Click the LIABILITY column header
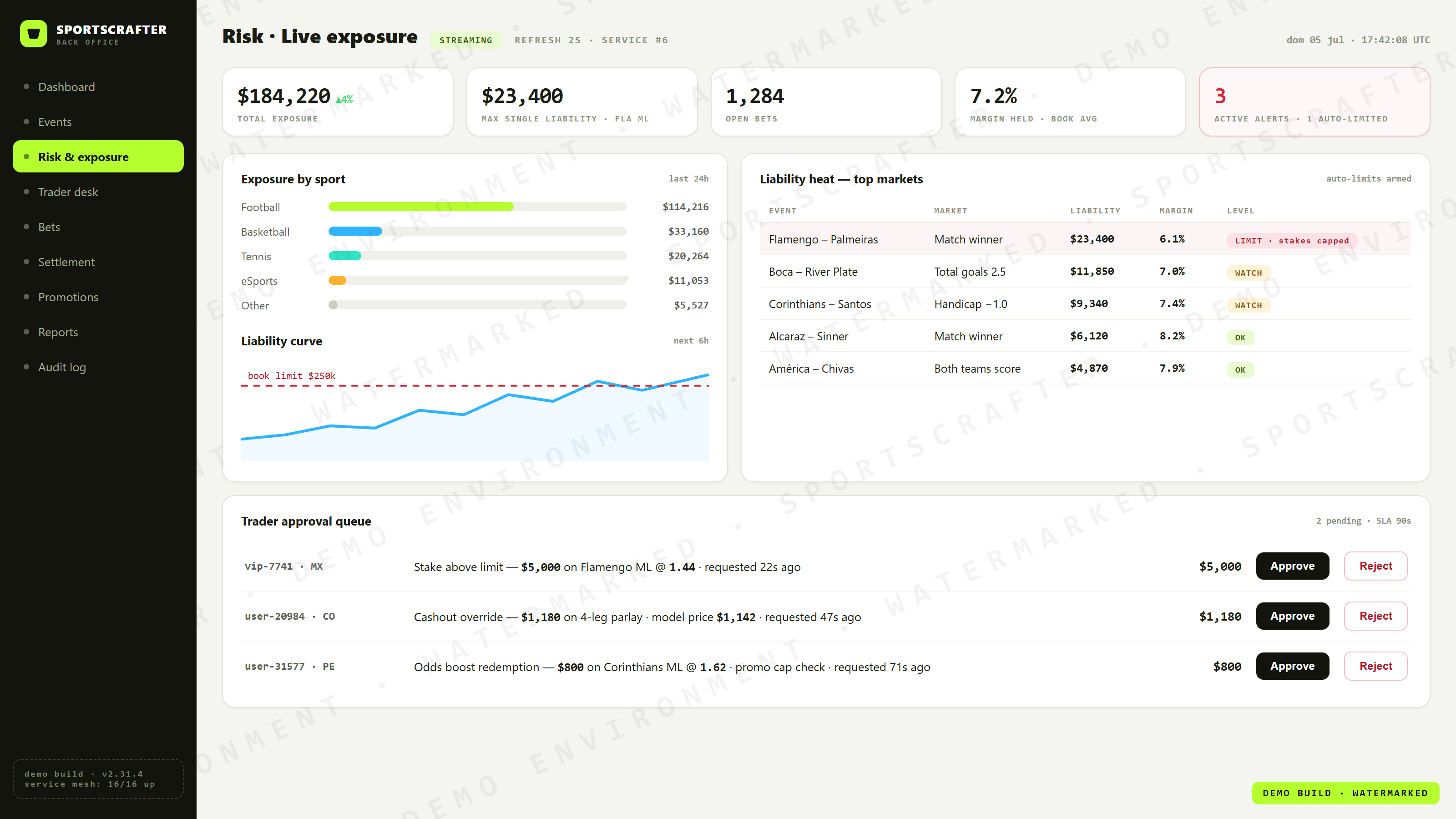The image size is (1456, 819). 1095,211
